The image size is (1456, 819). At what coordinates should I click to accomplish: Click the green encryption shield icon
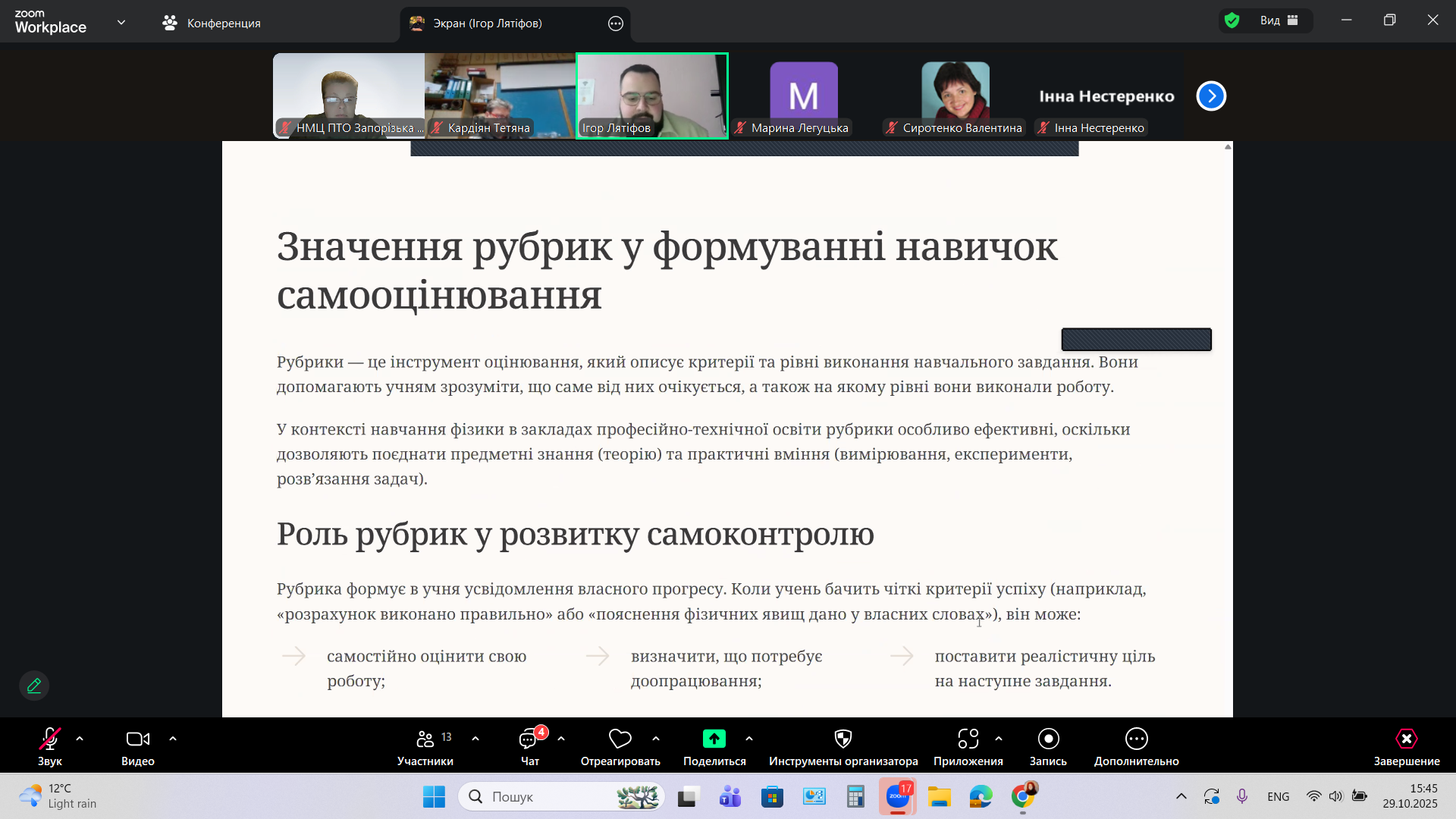pyautogui.click(x=1232, y=20)
